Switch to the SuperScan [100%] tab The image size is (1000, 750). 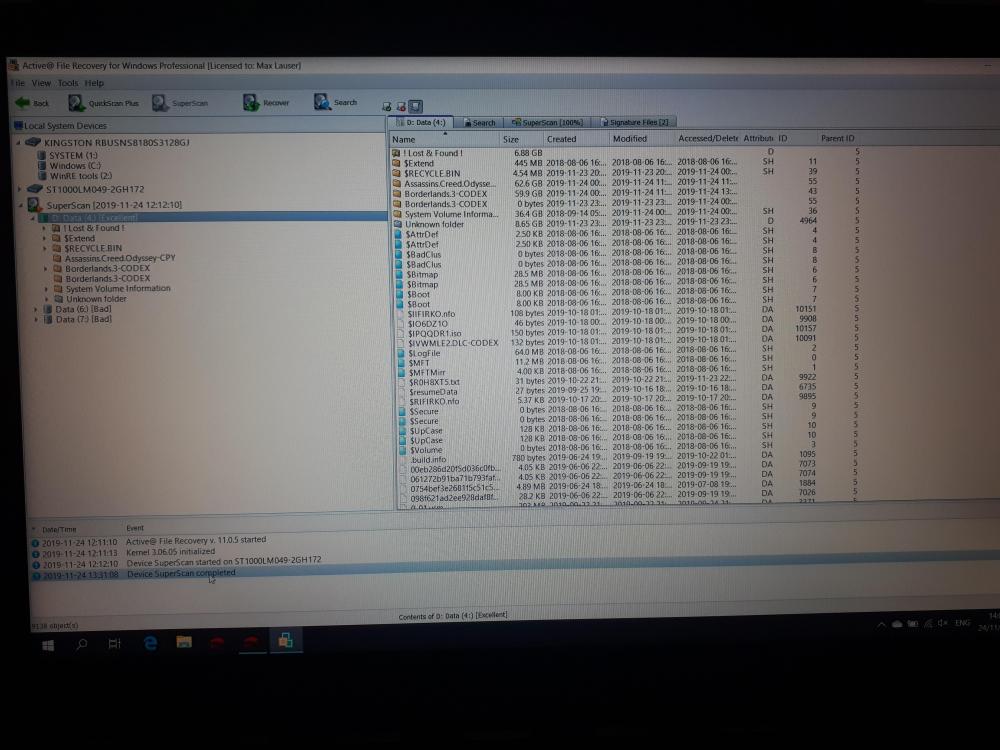pos(548,122)
